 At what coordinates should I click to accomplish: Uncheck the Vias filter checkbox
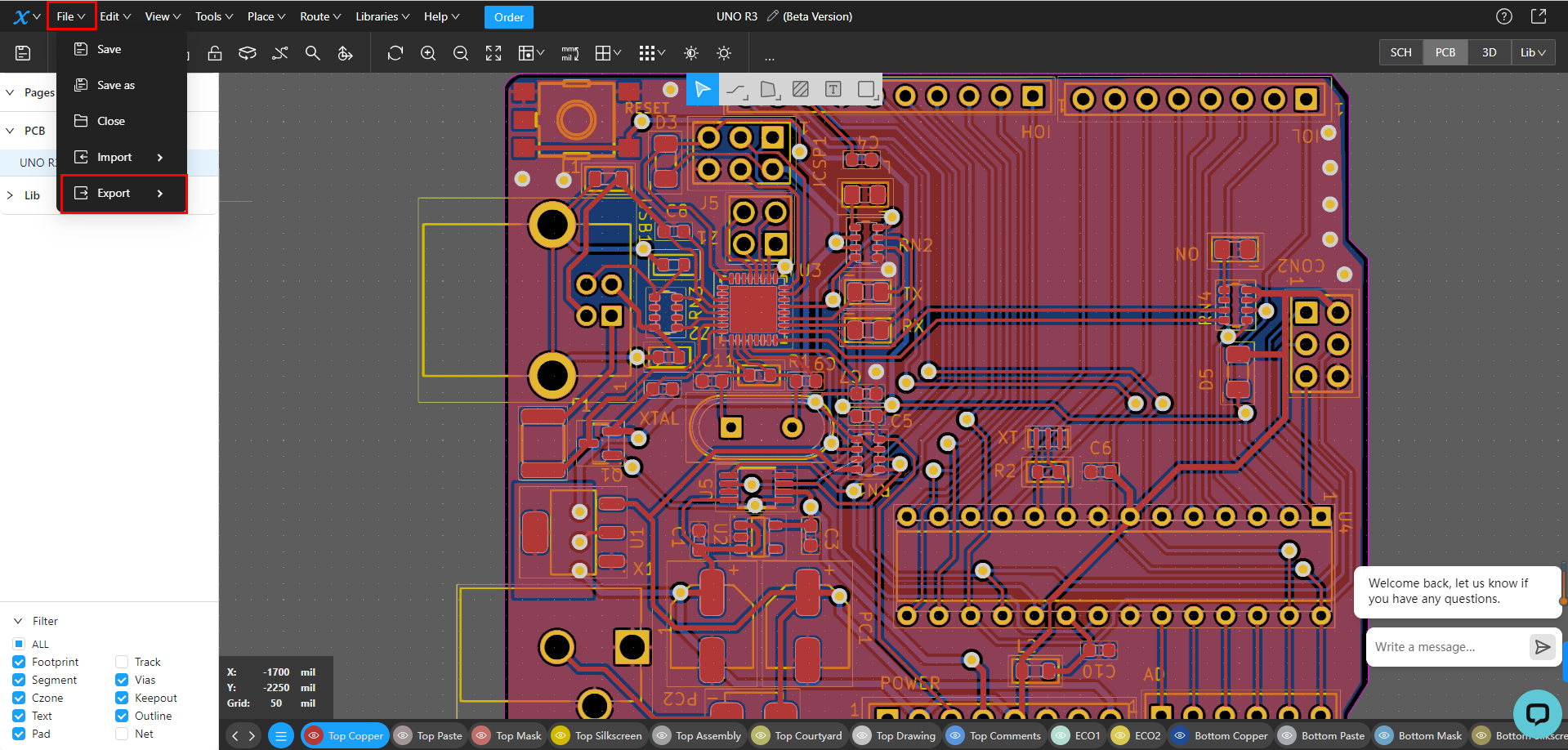coord(122,680)
